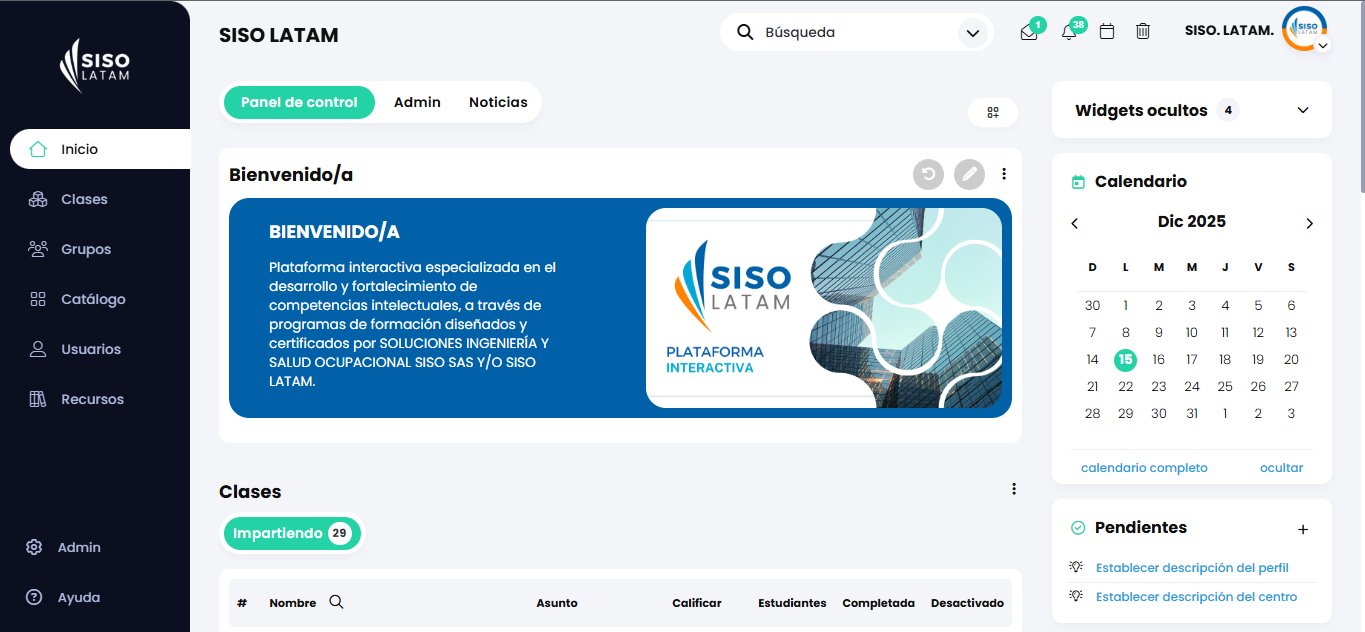Open the calendar icon in the header
1365x632 pixels.
click(1107, 32)
